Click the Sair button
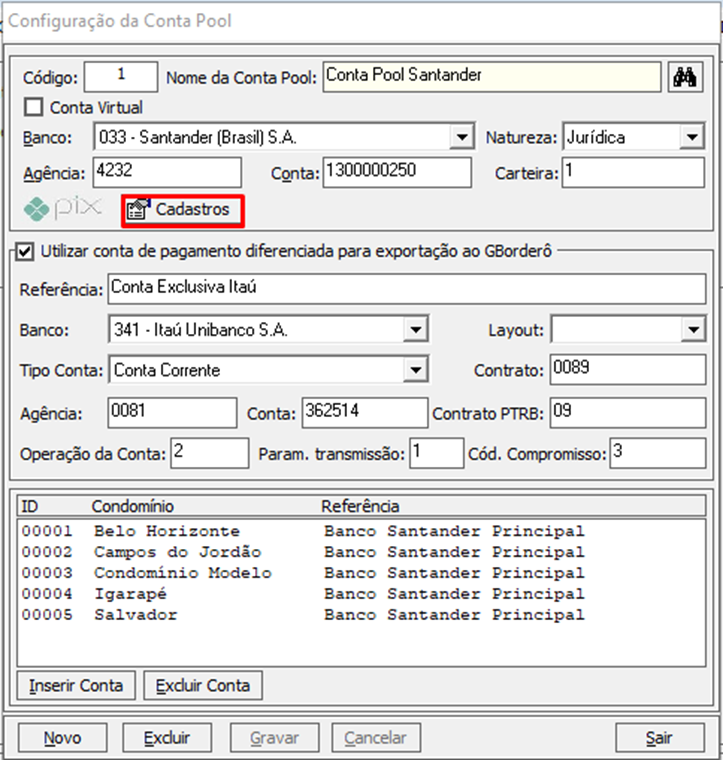This screenshot has height=760, width=723. pos(660,738)
